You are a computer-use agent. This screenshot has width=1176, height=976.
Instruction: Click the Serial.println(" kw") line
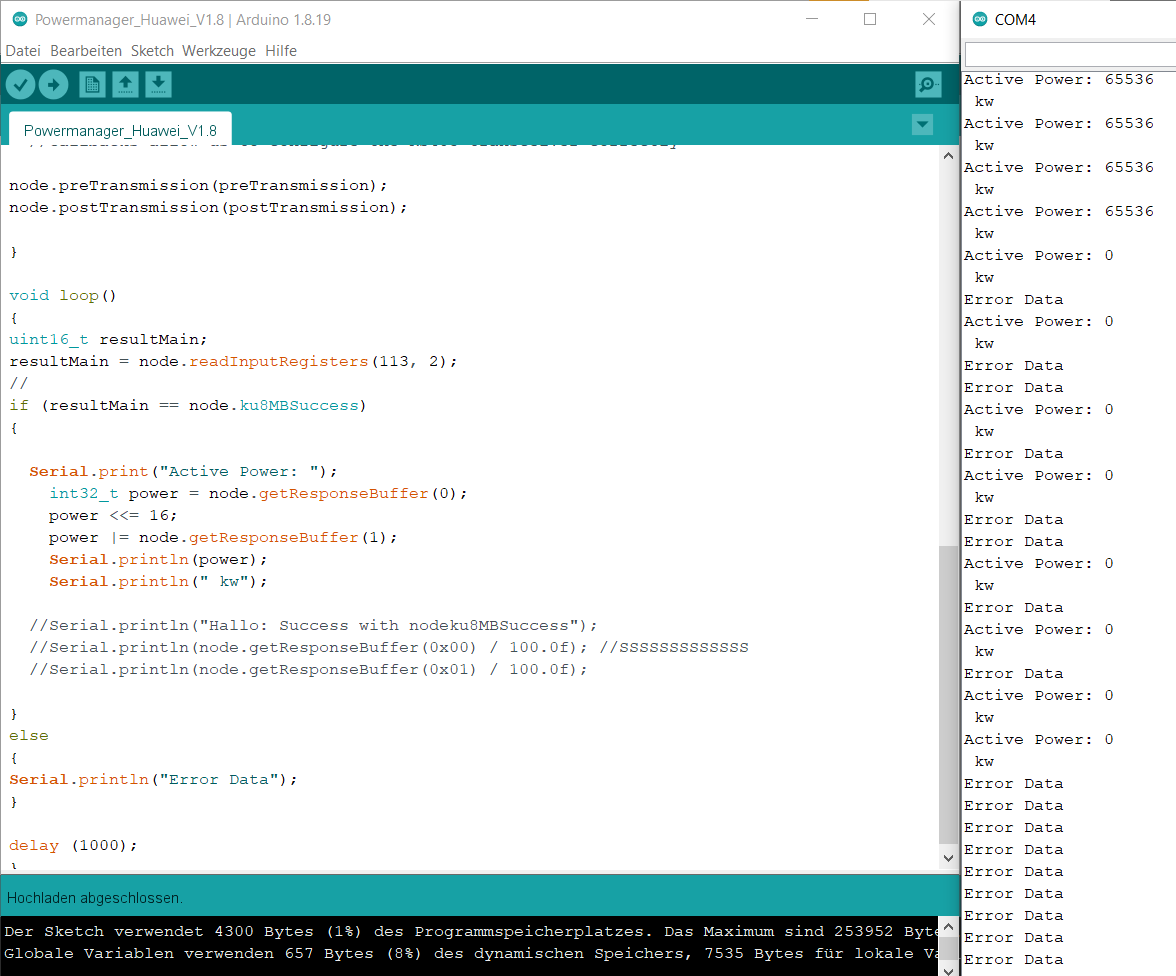(158, 581)
